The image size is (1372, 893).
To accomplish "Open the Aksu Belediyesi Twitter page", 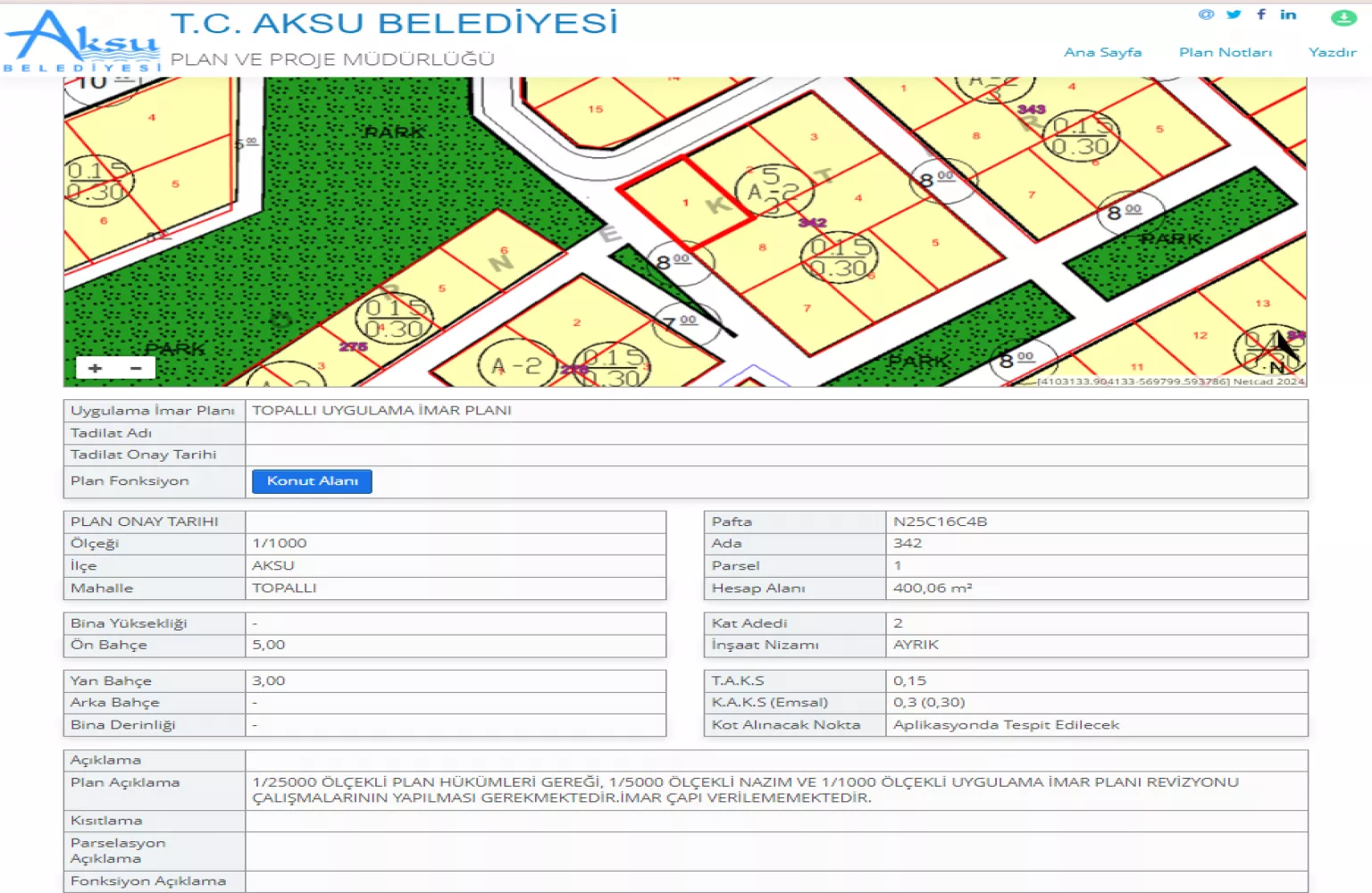I will pyautogui.click(x=1234, y=14).
